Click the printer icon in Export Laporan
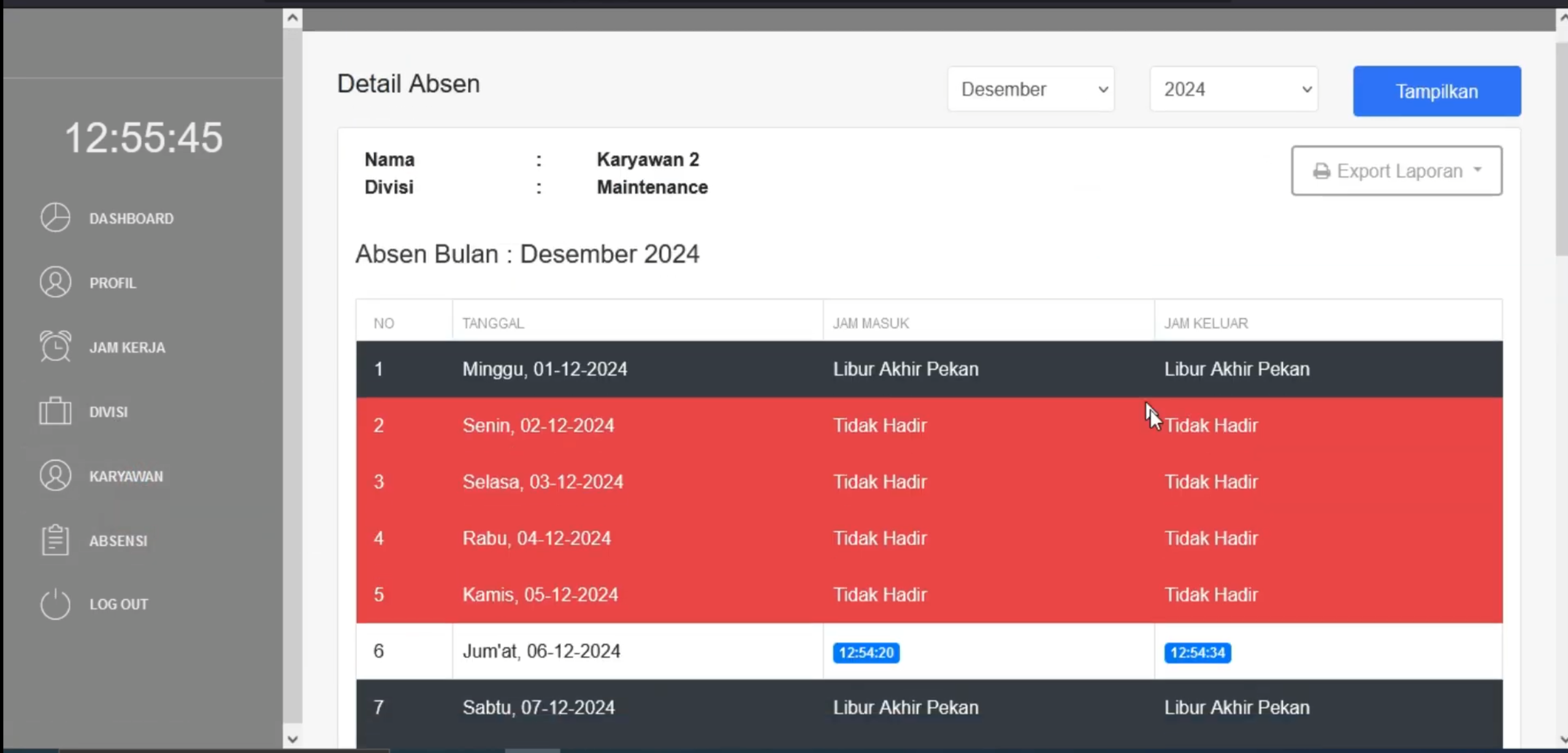Screen dimensions: 1568x753 (1321, 171)
